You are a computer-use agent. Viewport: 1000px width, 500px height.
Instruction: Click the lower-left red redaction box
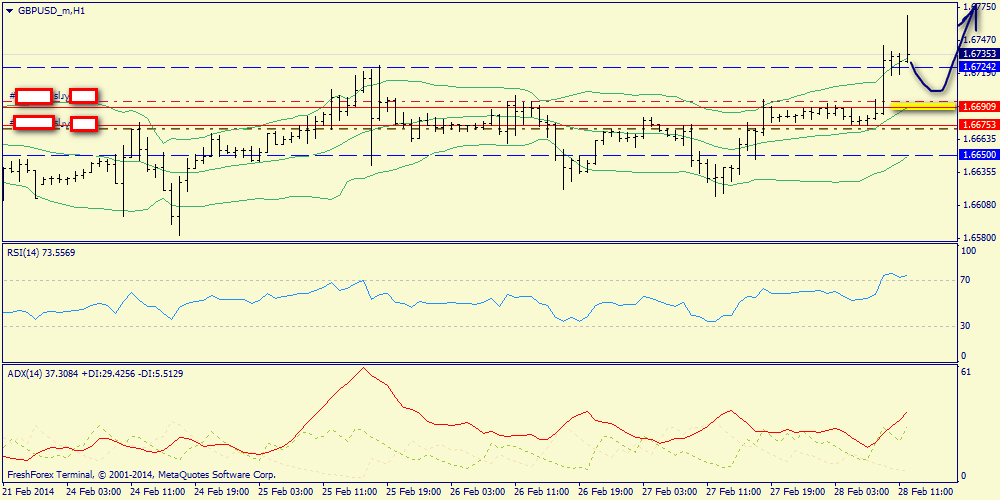point(34,123)
